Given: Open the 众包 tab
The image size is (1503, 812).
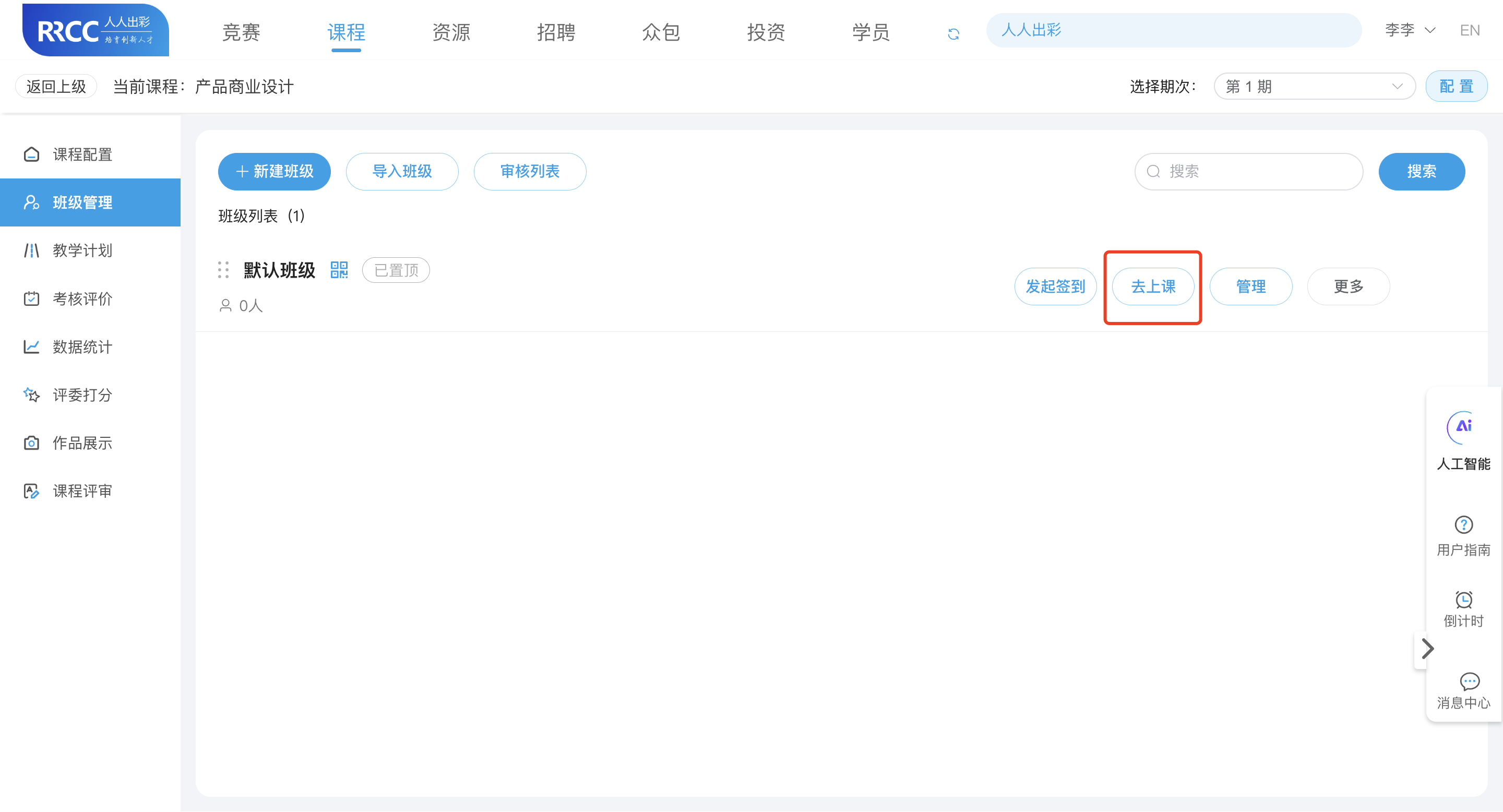Looking at the screenshot, I should coord(661,32).
